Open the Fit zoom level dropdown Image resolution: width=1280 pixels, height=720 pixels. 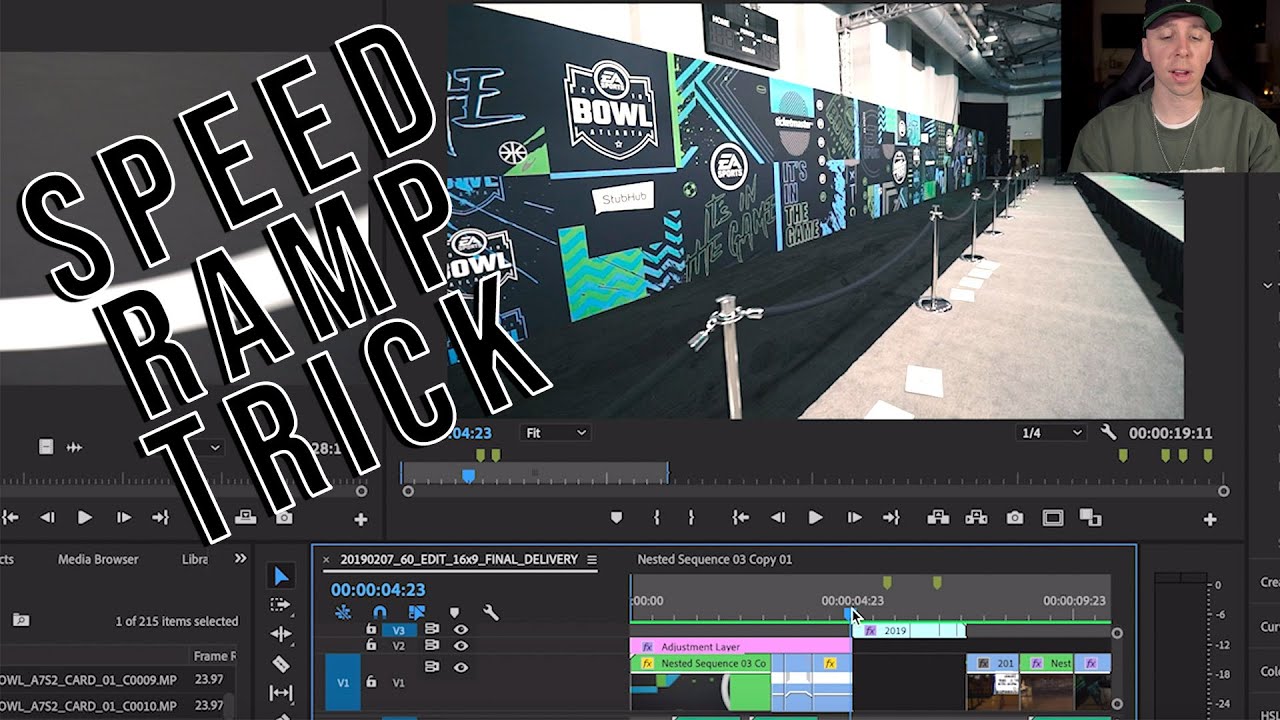[555, 433]
